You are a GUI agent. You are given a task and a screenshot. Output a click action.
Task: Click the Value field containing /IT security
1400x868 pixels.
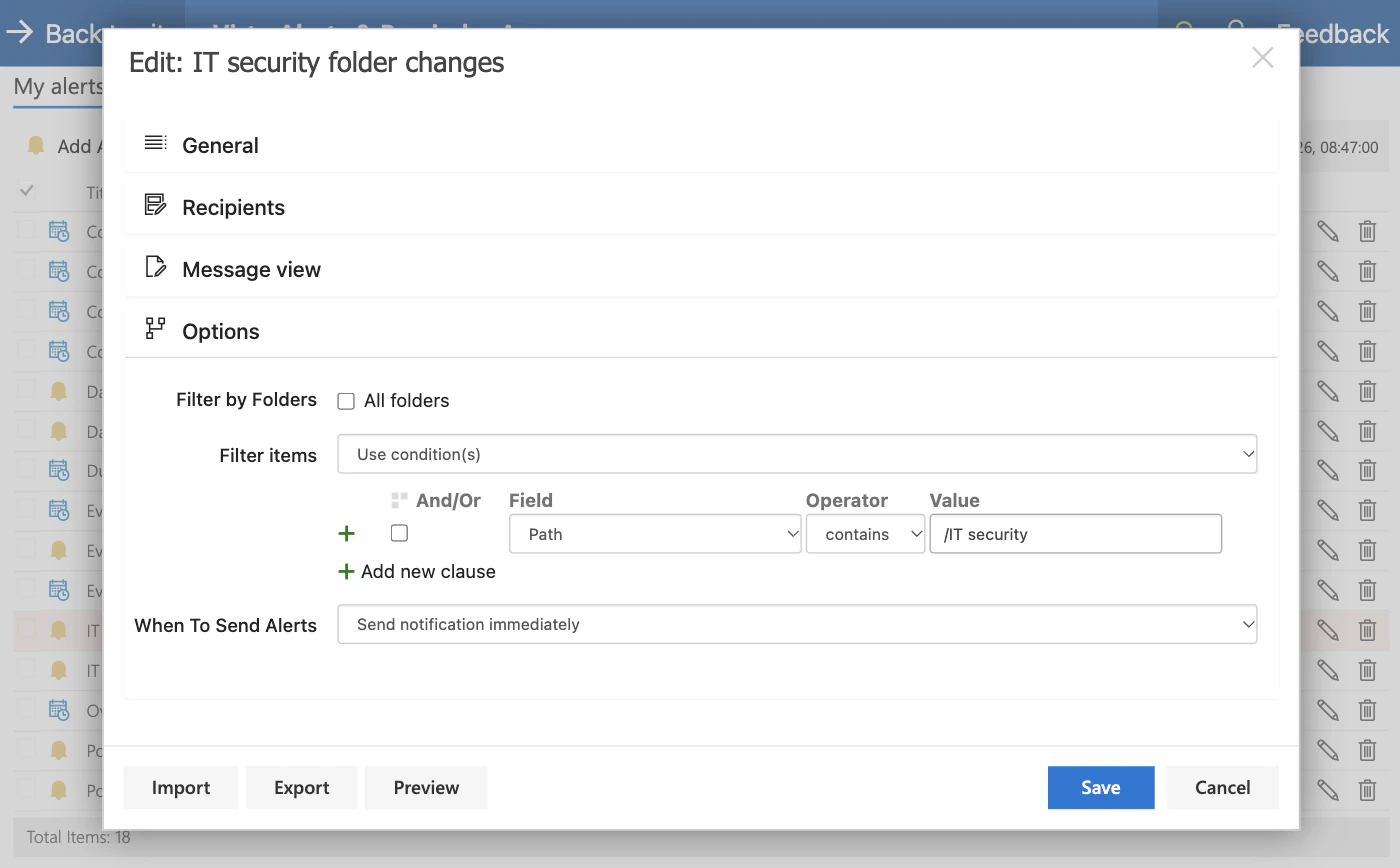coord(1076,534)
